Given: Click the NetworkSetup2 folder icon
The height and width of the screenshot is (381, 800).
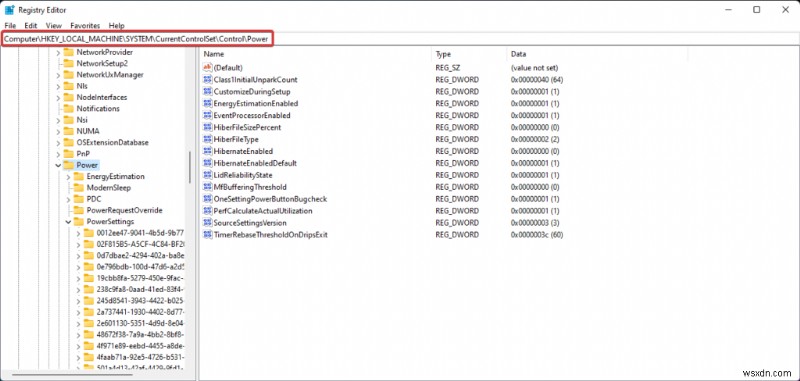Looking at the screenshot, I should (x=68, y=63).
